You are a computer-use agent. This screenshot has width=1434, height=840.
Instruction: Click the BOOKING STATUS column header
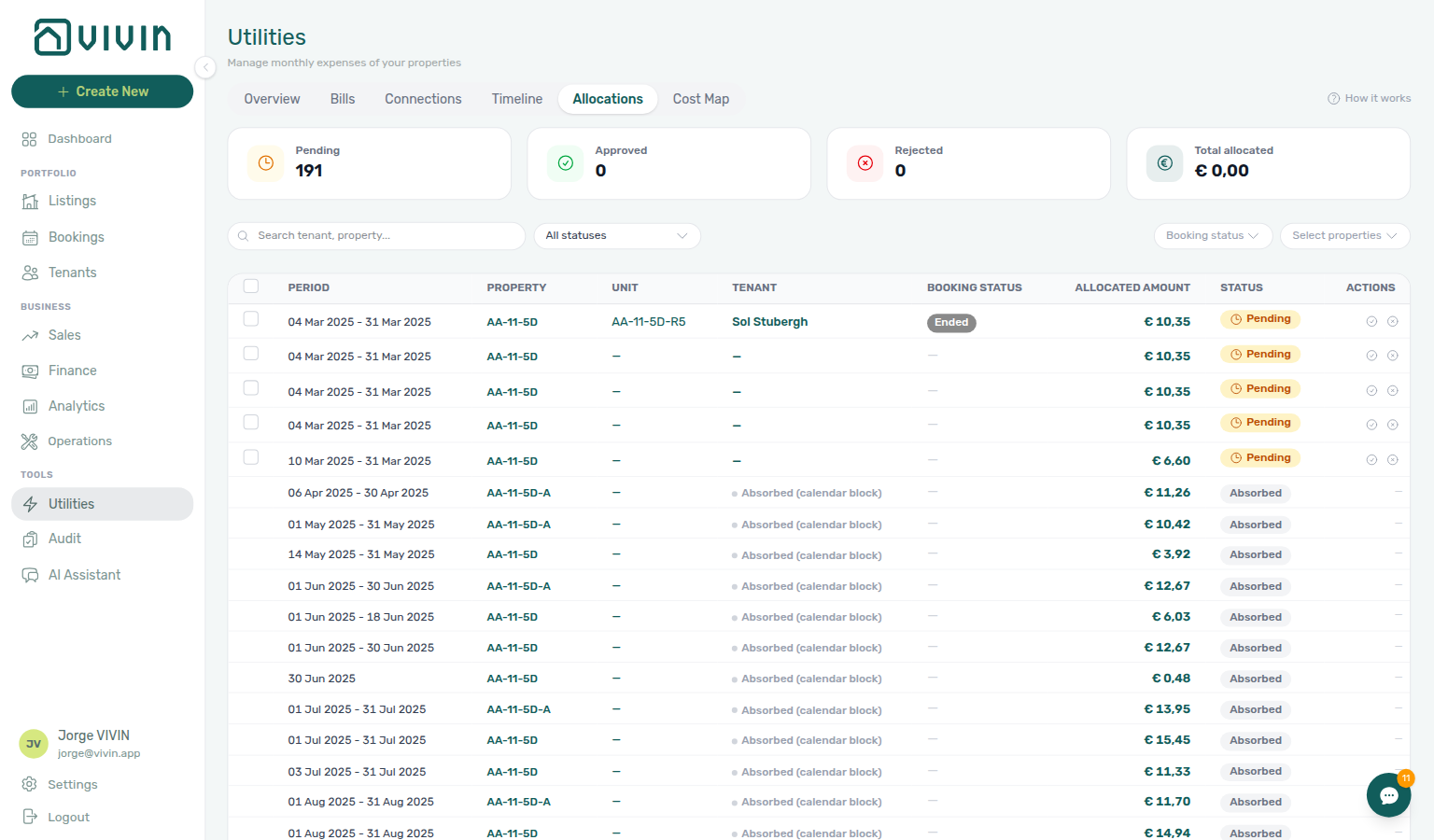pyautogui.click(x=974, y=287)
